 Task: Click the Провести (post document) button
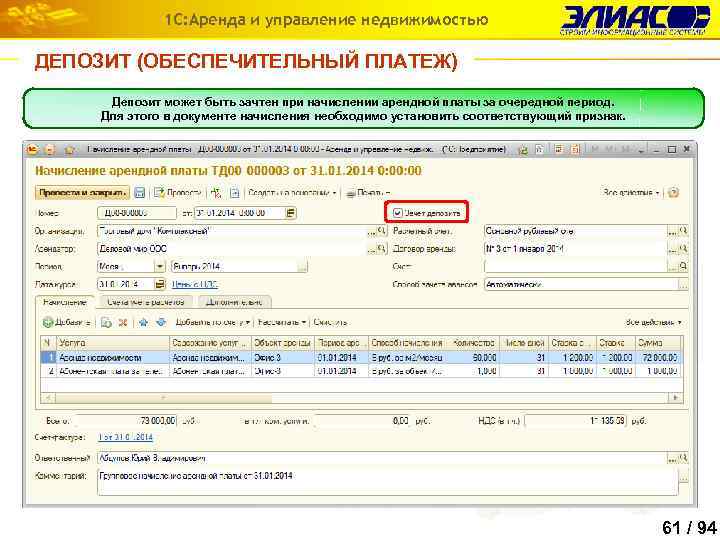pyautogui.click(x=177, y=193)
